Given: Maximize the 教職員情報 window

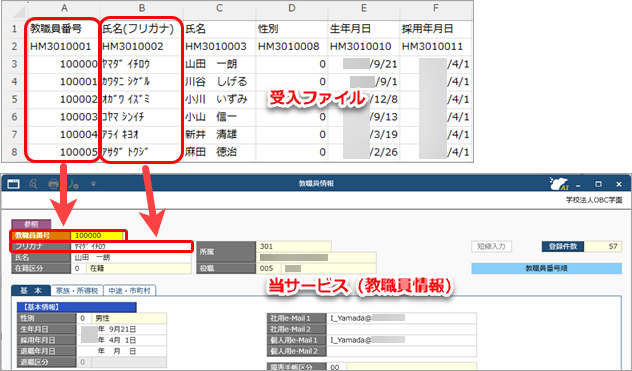Looking at the screenshot, I should pyautogui.click(x=599, y=184).
